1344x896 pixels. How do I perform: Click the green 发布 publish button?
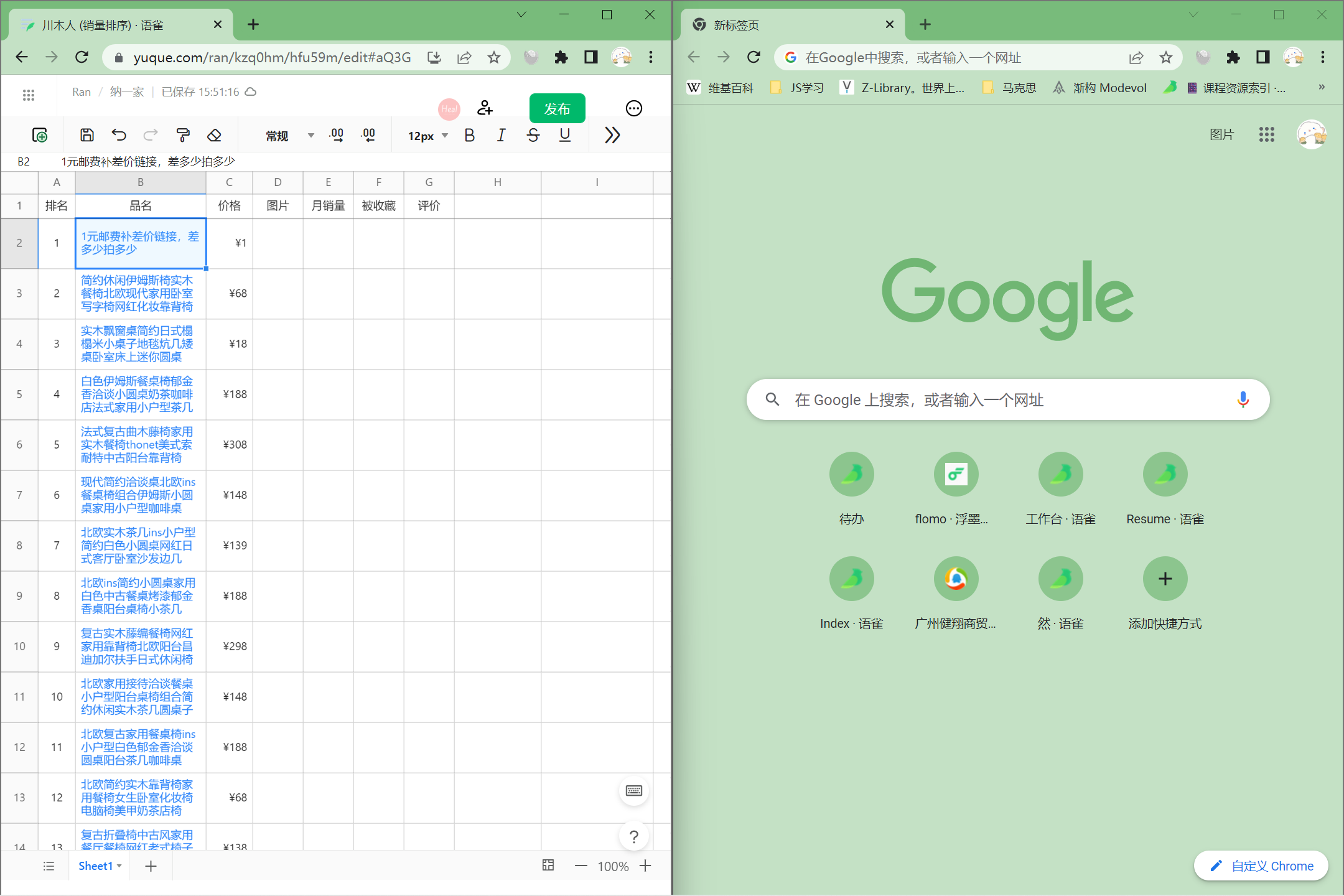click(x=557, y=109)
